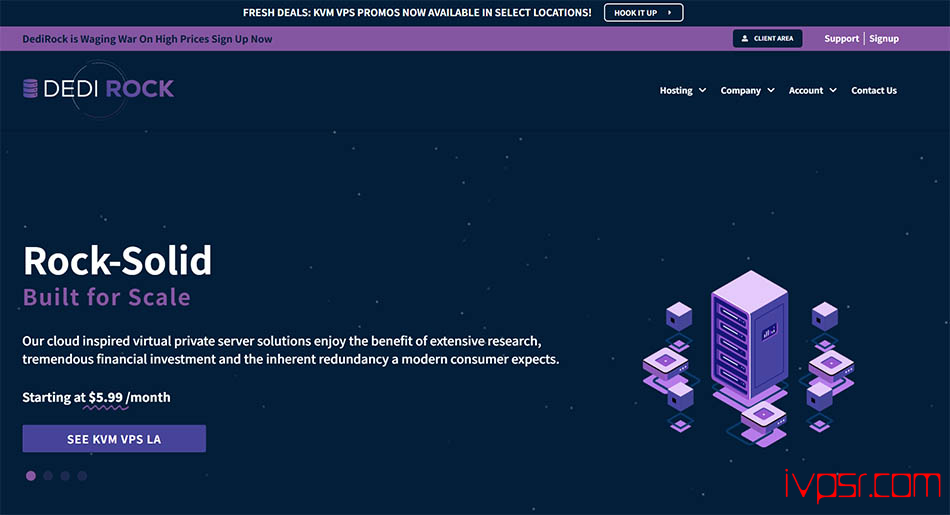
Task: Select the first carousel slide dot
Action: pyautogui.click(x=31, y=476)
